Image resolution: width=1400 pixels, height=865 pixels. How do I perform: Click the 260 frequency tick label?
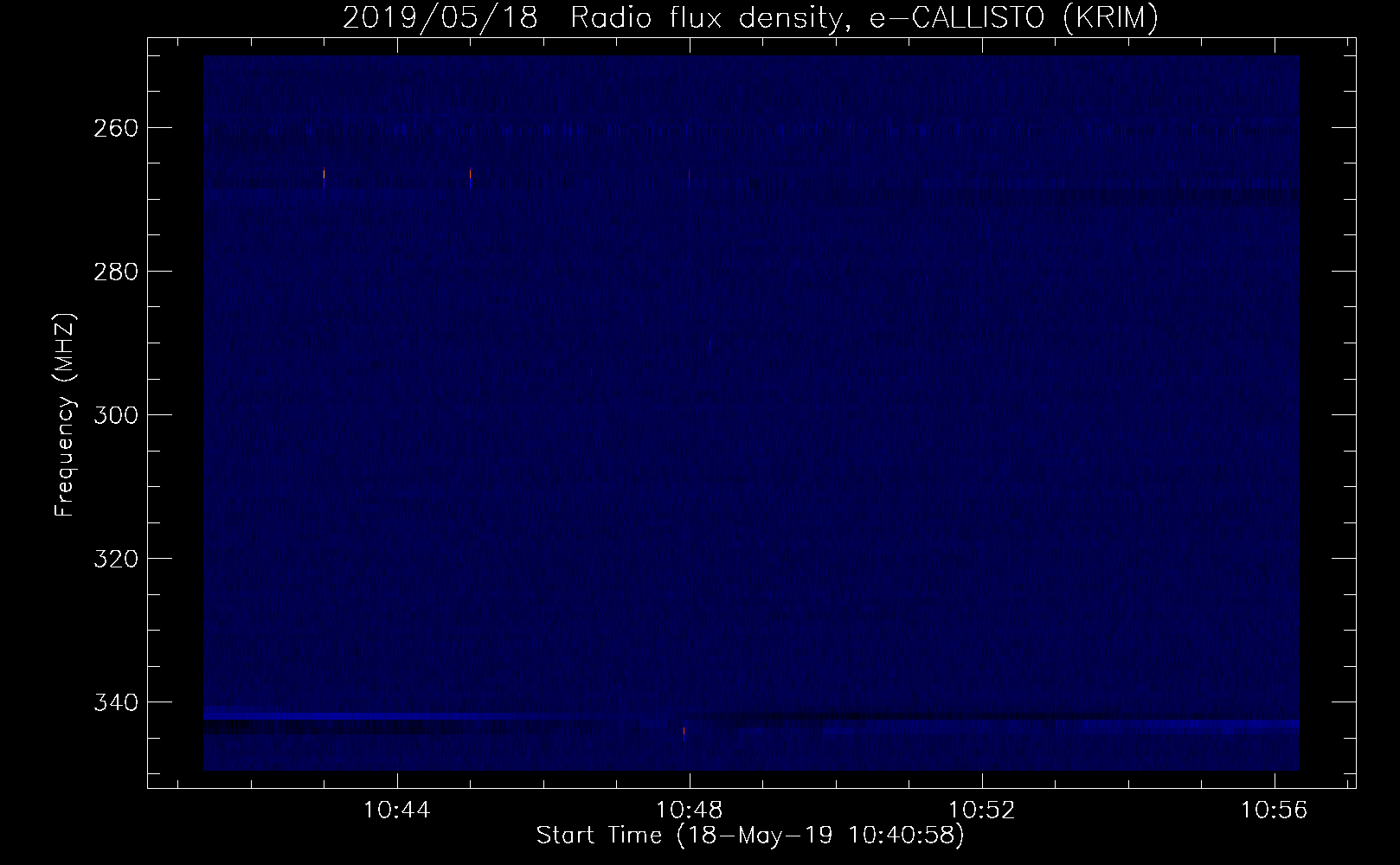pyautogui.click(x=115, y=128)
